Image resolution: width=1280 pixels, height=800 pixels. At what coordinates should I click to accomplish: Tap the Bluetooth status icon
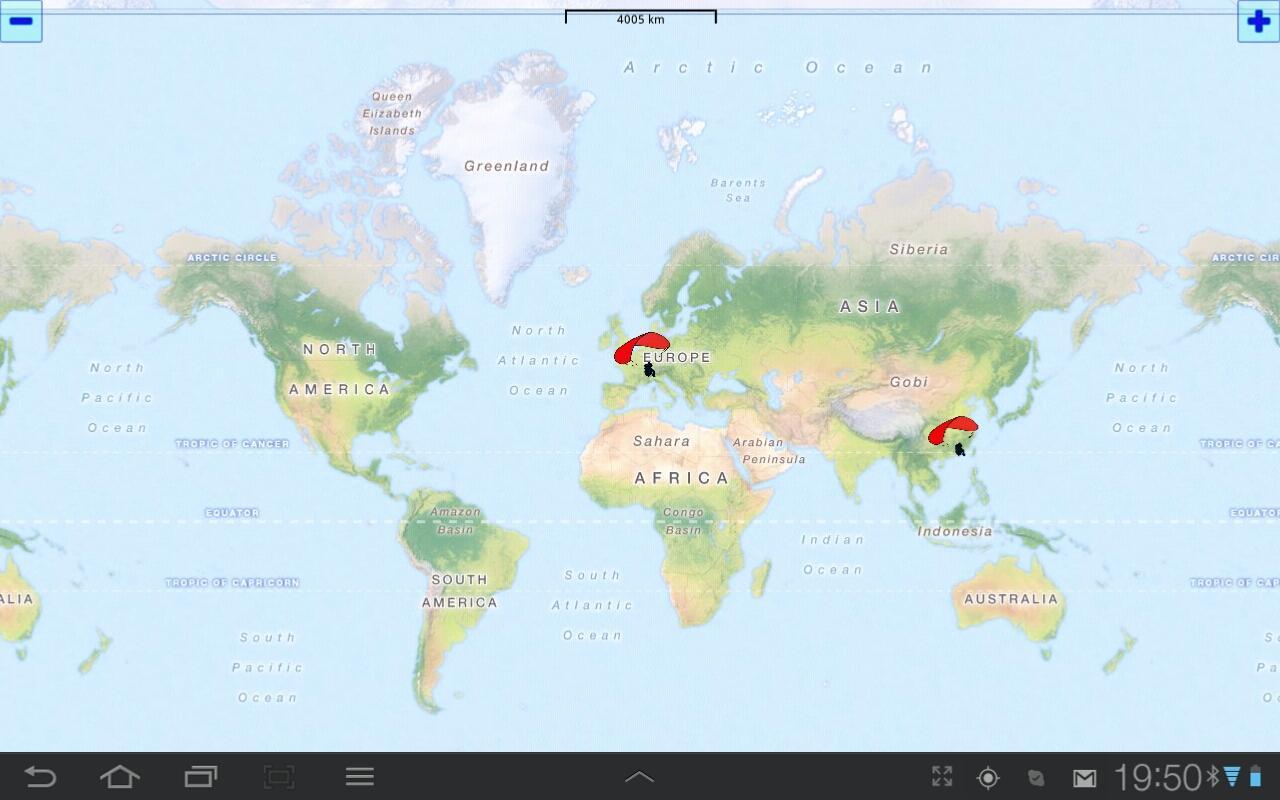tap(1213, 777)
